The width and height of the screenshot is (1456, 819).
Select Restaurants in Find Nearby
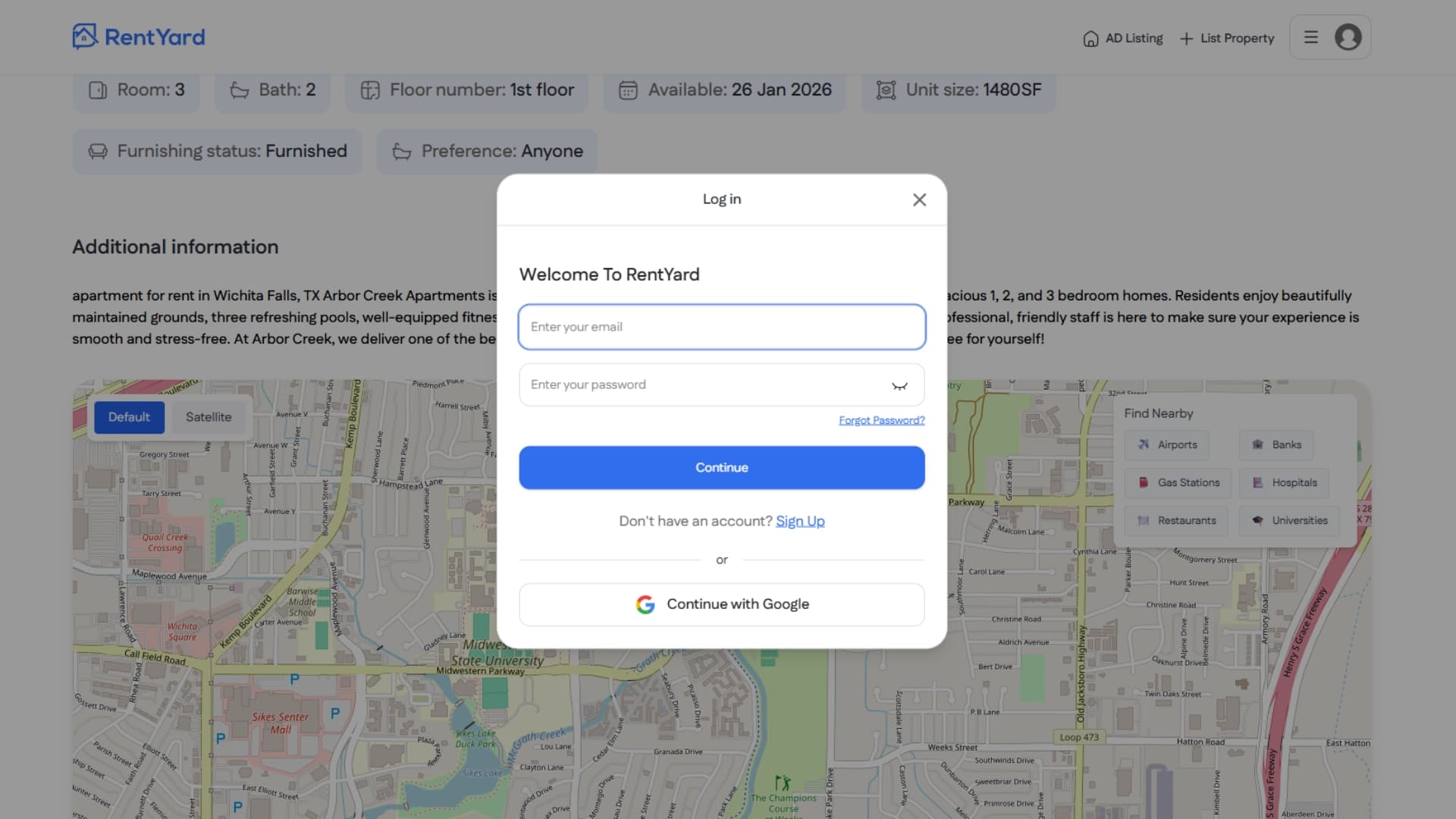[1176, 521]
